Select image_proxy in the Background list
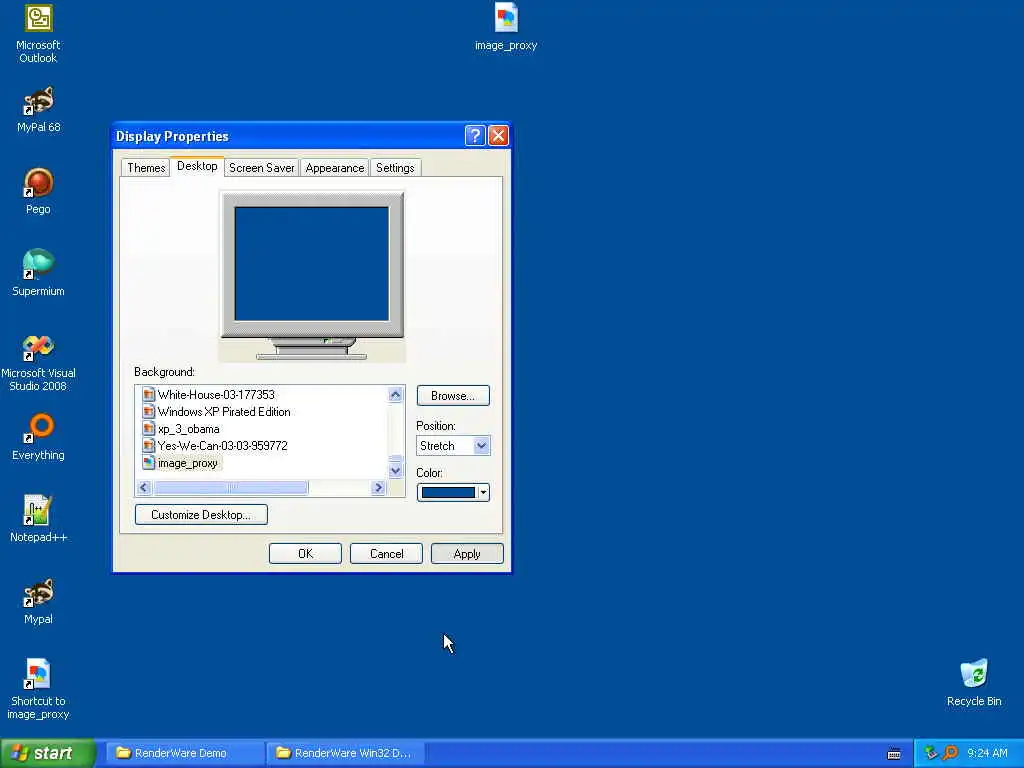 pyautogui.click(x=188, y=463)
